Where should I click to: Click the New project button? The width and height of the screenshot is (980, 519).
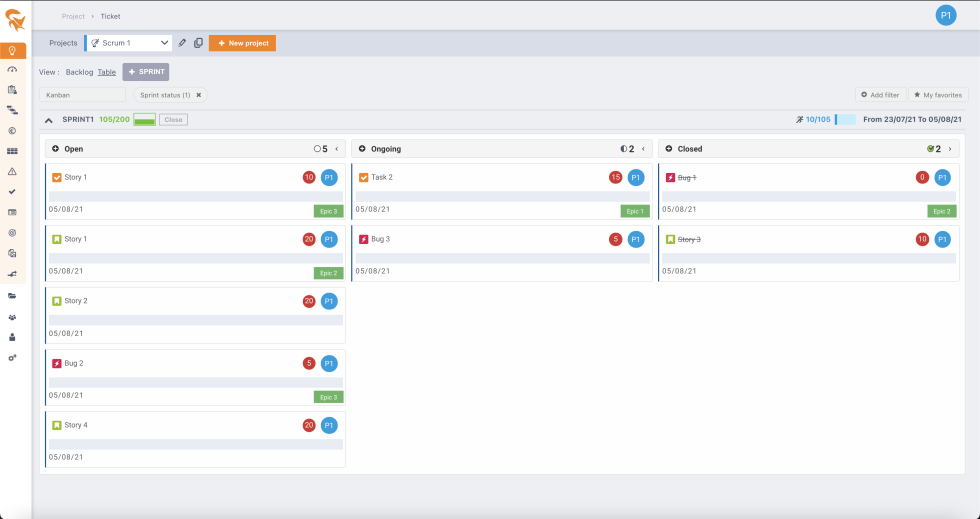tap(242, 43)
